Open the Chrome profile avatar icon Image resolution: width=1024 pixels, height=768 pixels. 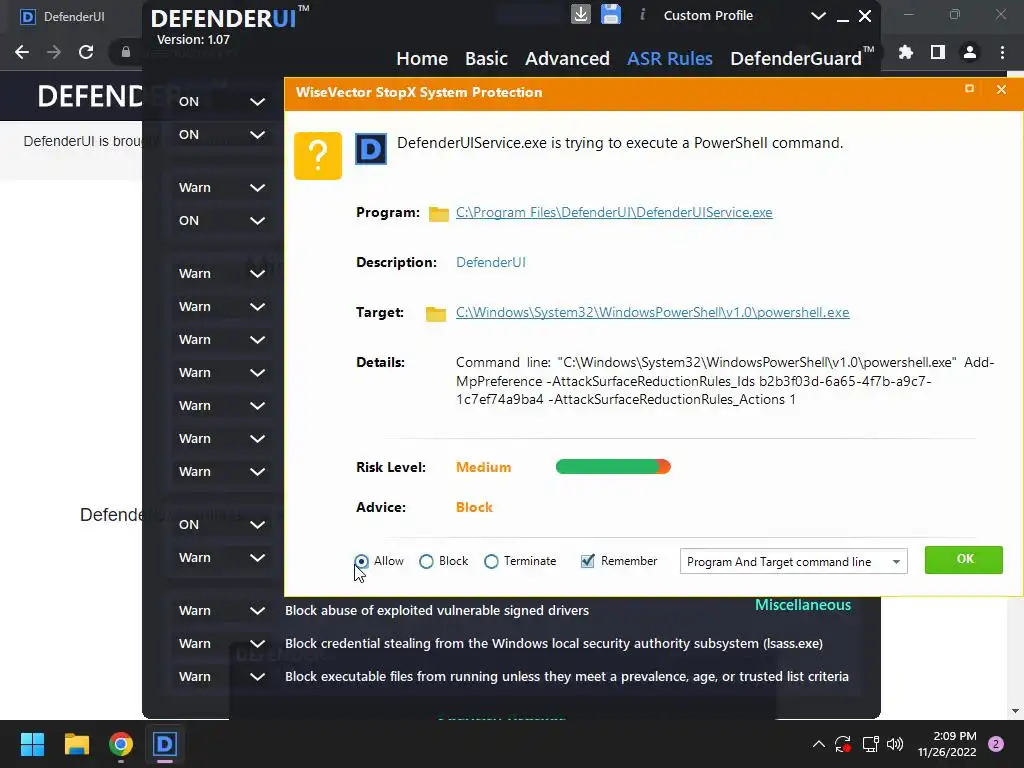point(970,52)
